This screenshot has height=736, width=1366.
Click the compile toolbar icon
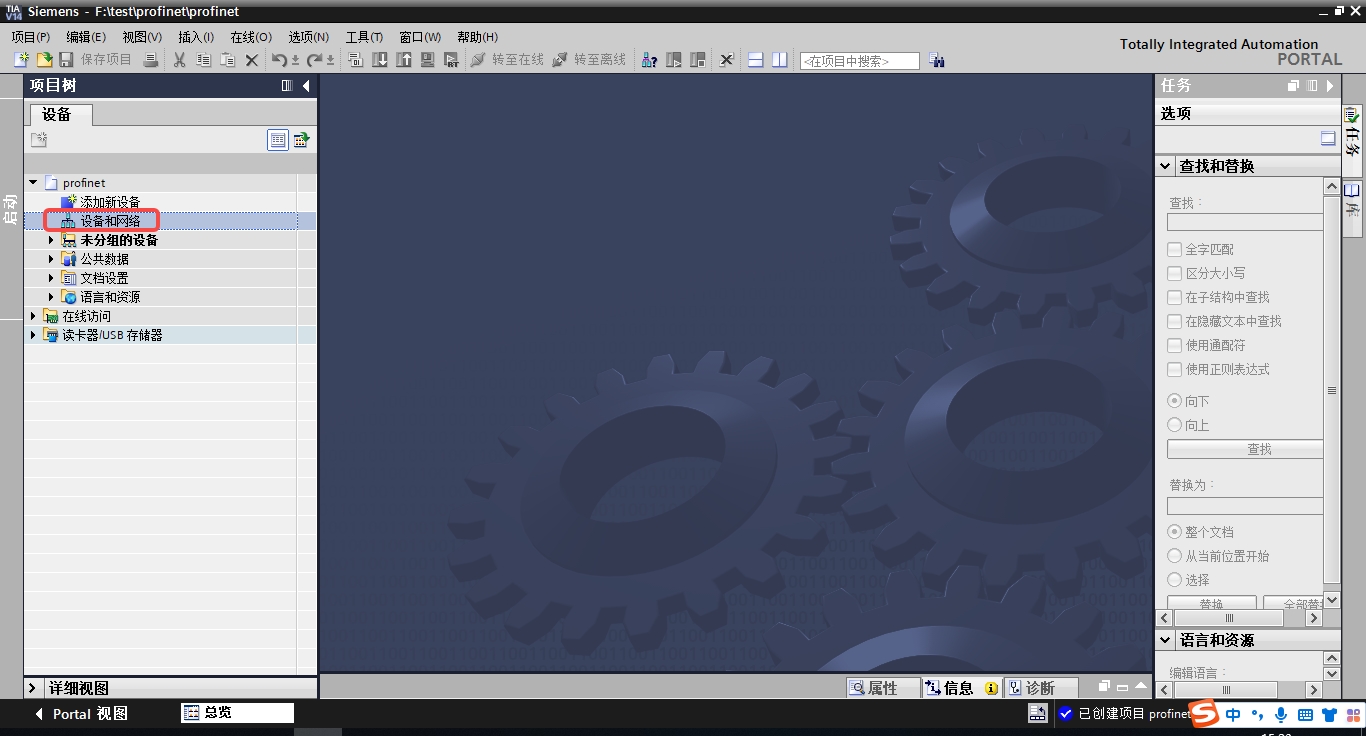pos(355,60)
